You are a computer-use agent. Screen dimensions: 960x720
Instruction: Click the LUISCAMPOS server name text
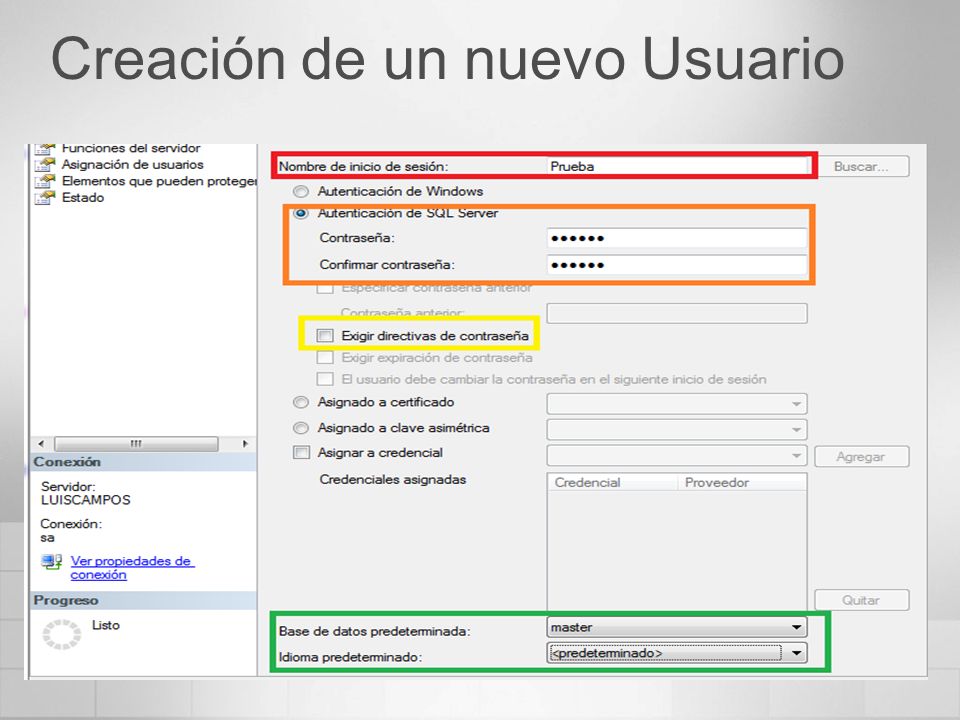click(86, 500)
